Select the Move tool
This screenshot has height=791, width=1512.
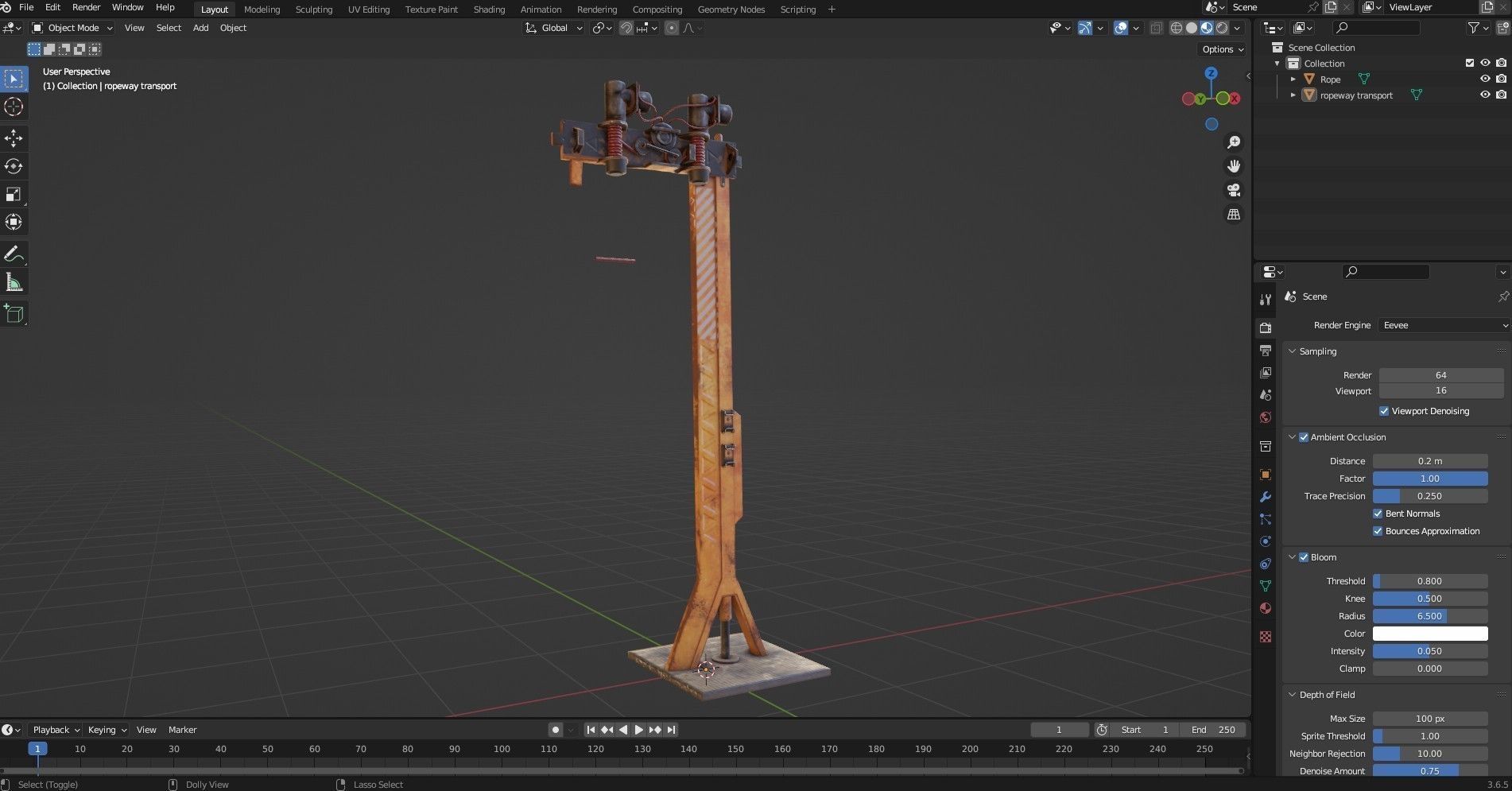tap(14, 138)
